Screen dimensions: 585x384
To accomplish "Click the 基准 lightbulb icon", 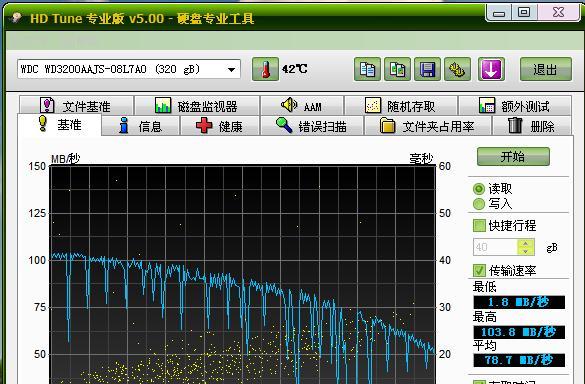I will 43,124.
